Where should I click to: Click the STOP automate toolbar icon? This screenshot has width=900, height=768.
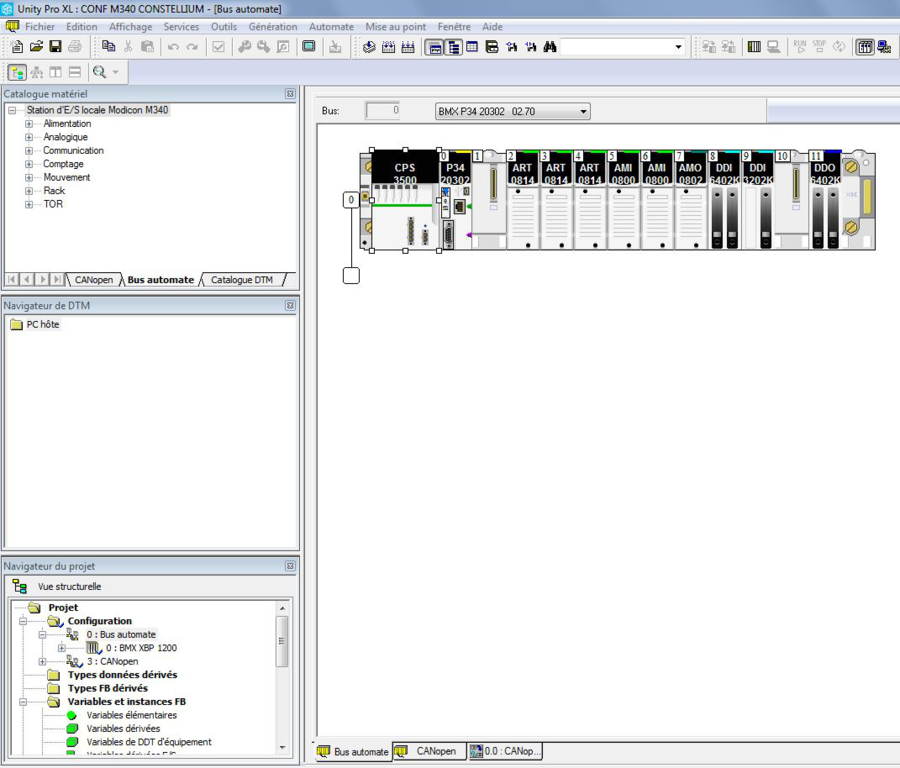[819, 47]
